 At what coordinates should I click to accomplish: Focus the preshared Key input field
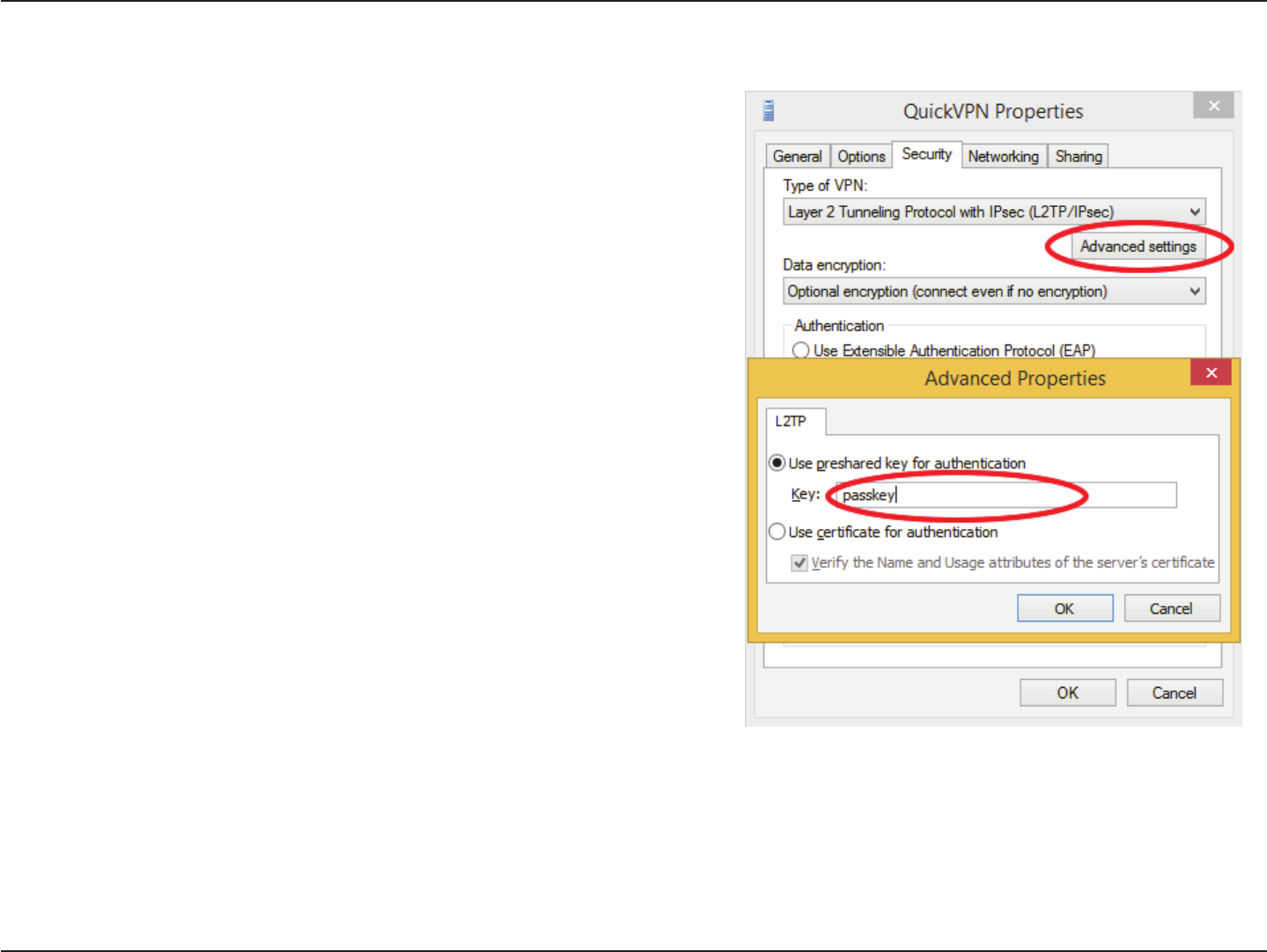point(1005,495)
